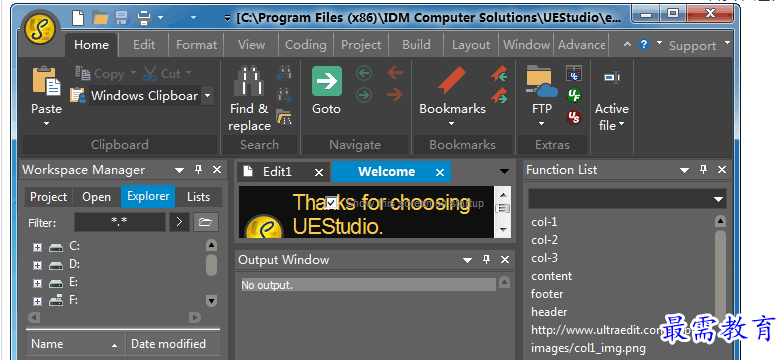Toggle the Function List panel pin
The image size is (784, 360).
[x=704, y=170]
